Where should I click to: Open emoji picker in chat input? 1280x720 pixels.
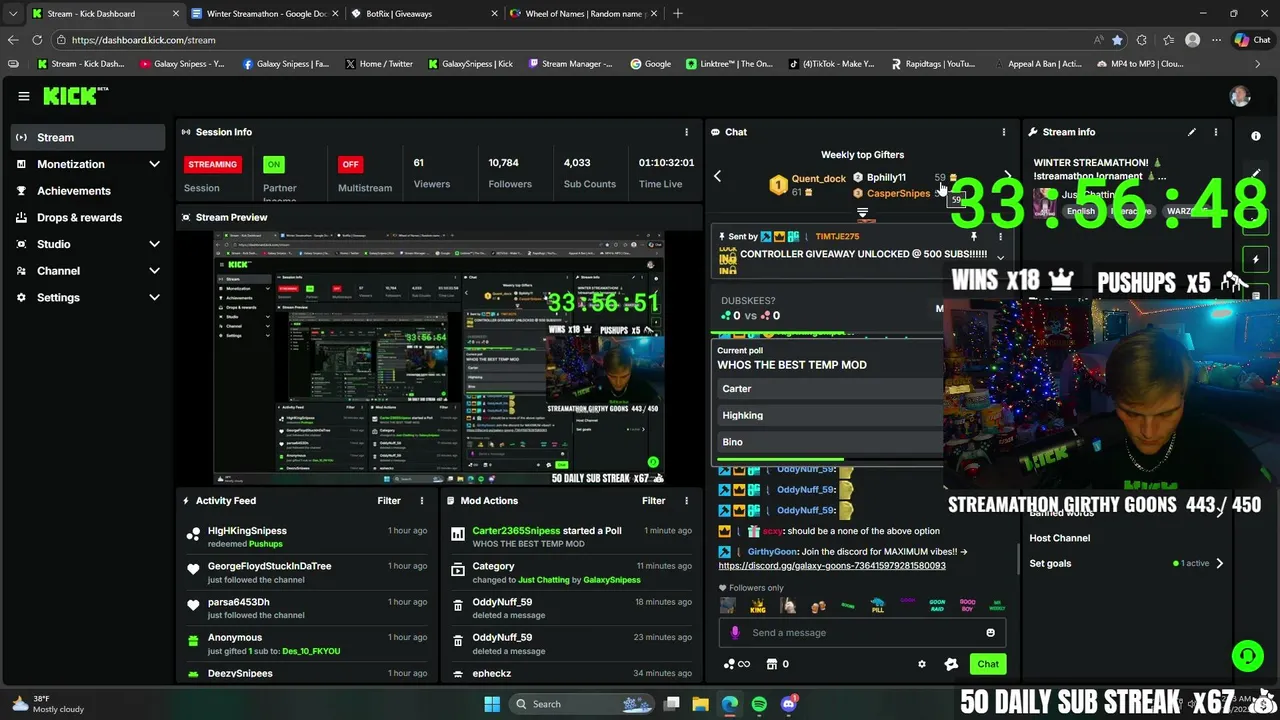[x=990, y=633]
